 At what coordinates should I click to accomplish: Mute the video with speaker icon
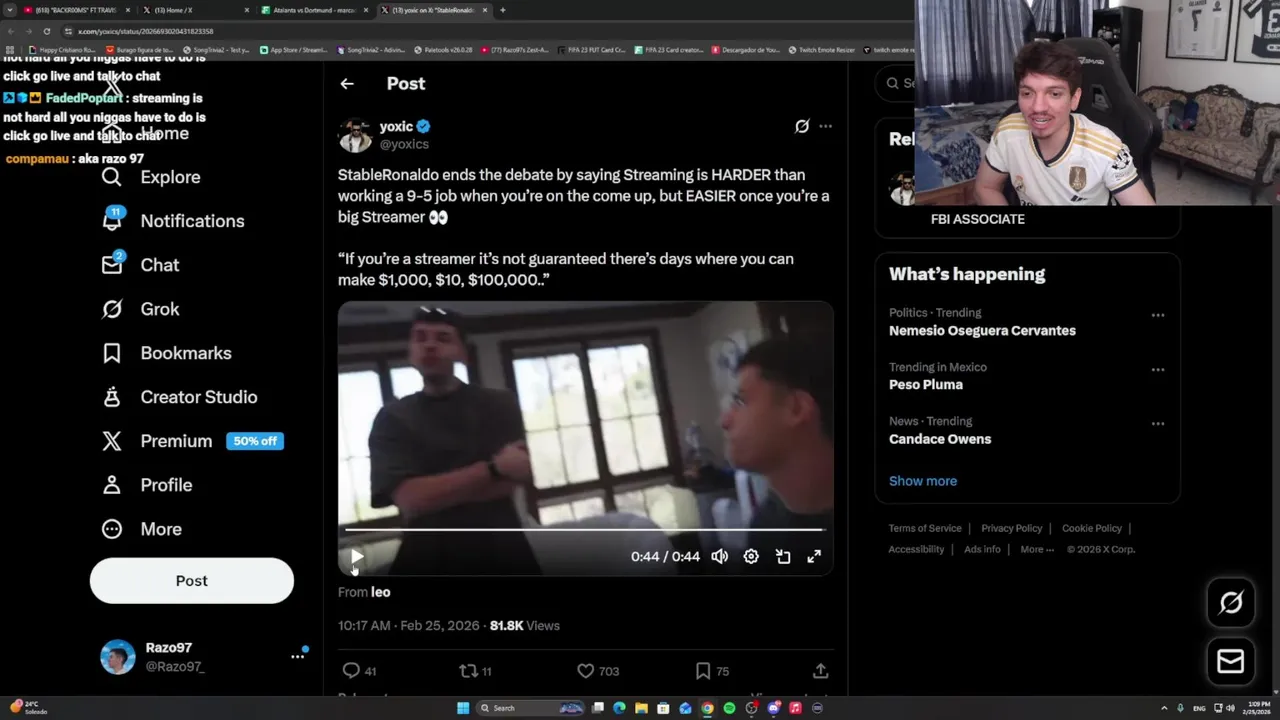(x=719, y=557)
